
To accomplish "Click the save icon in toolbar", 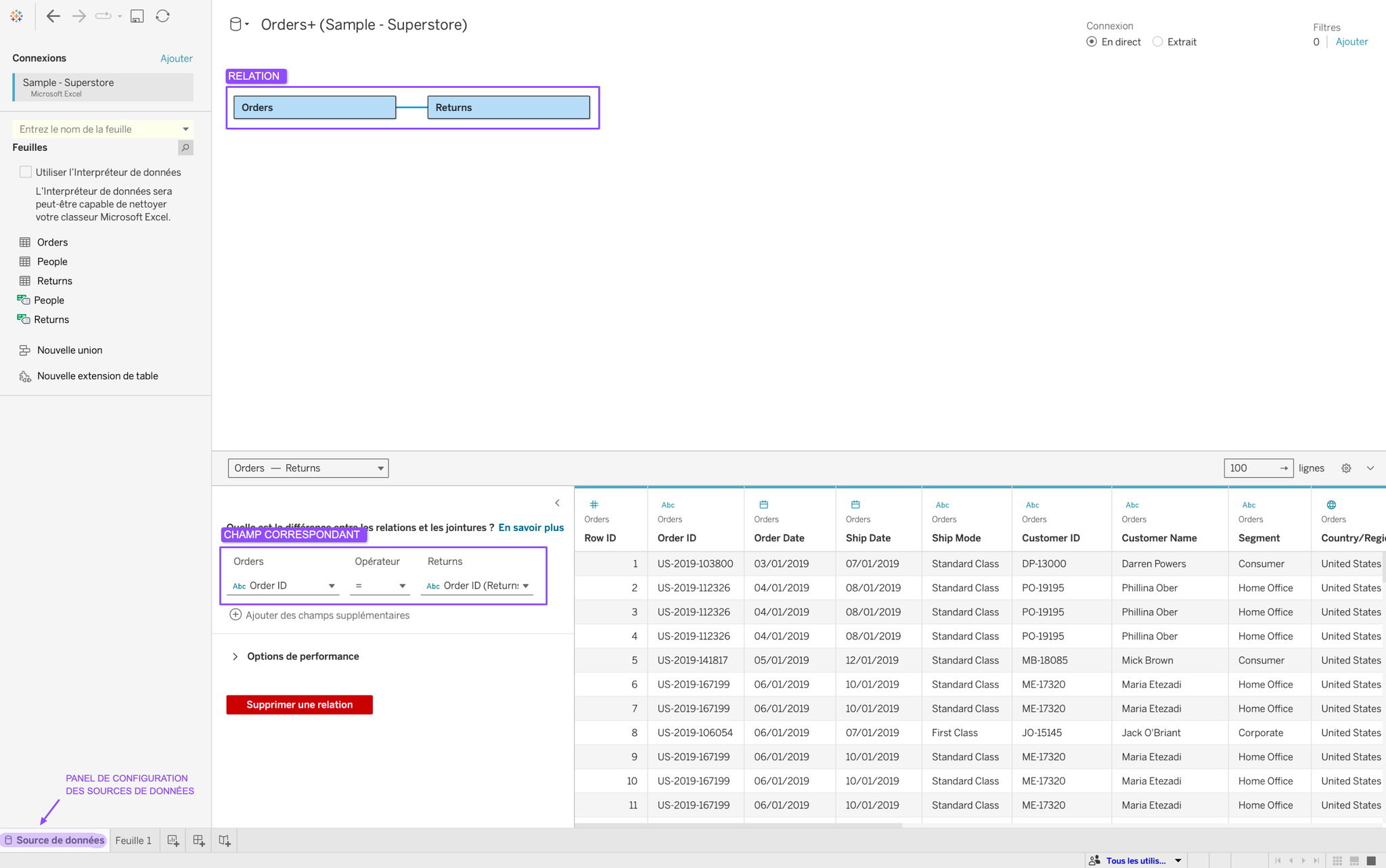I will [x=137, y=16].
